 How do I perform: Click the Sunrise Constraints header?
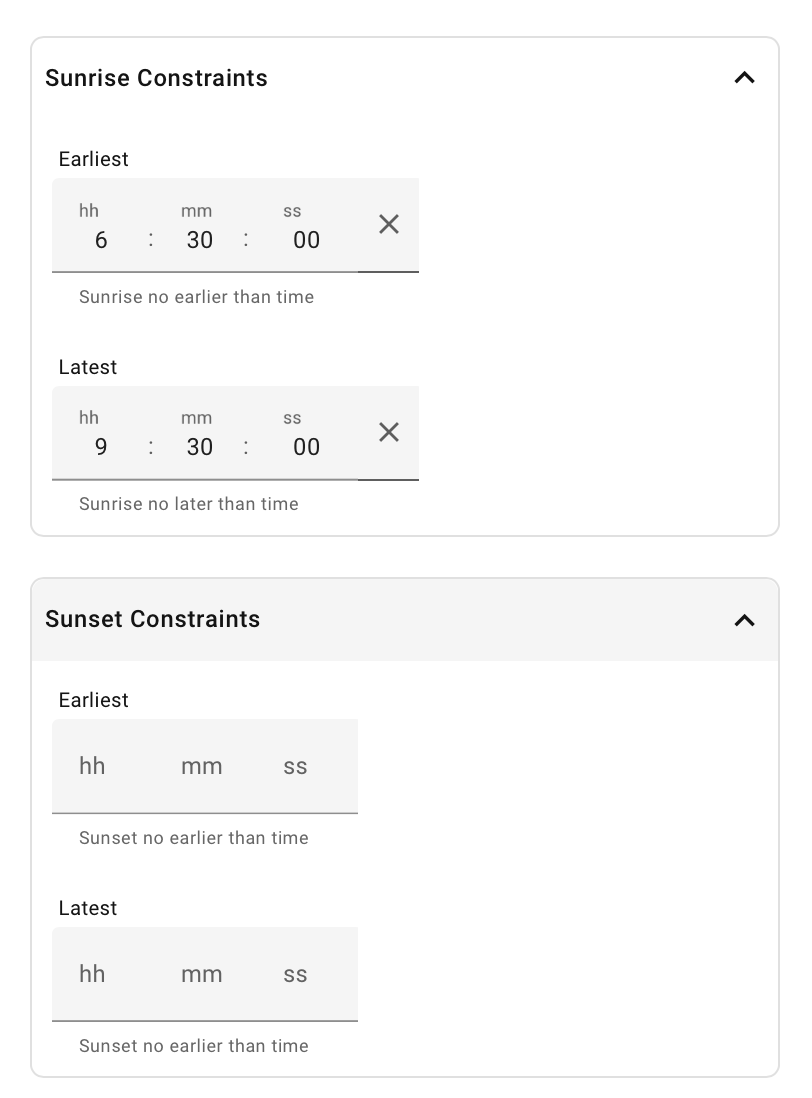coord(156,77)
